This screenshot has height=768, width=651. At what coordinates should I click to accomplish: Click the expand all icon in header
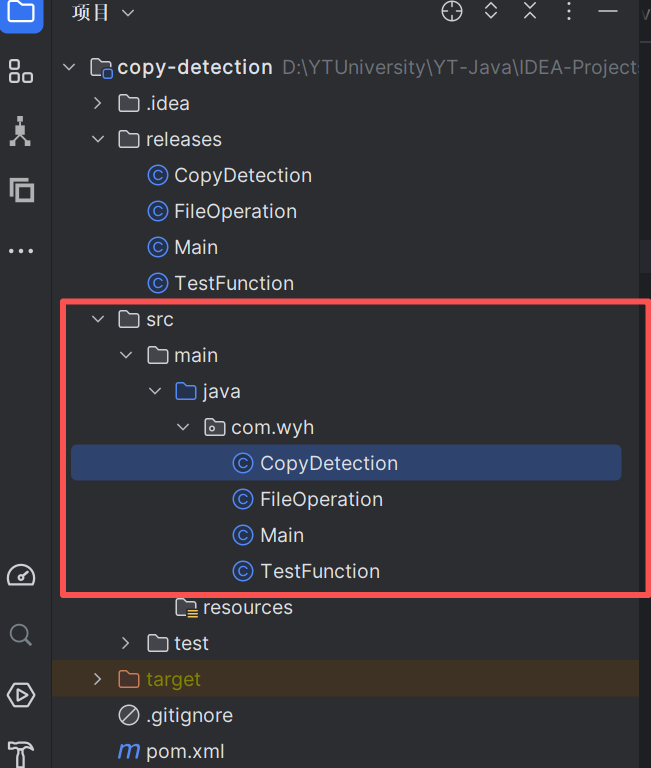[491, 12]
